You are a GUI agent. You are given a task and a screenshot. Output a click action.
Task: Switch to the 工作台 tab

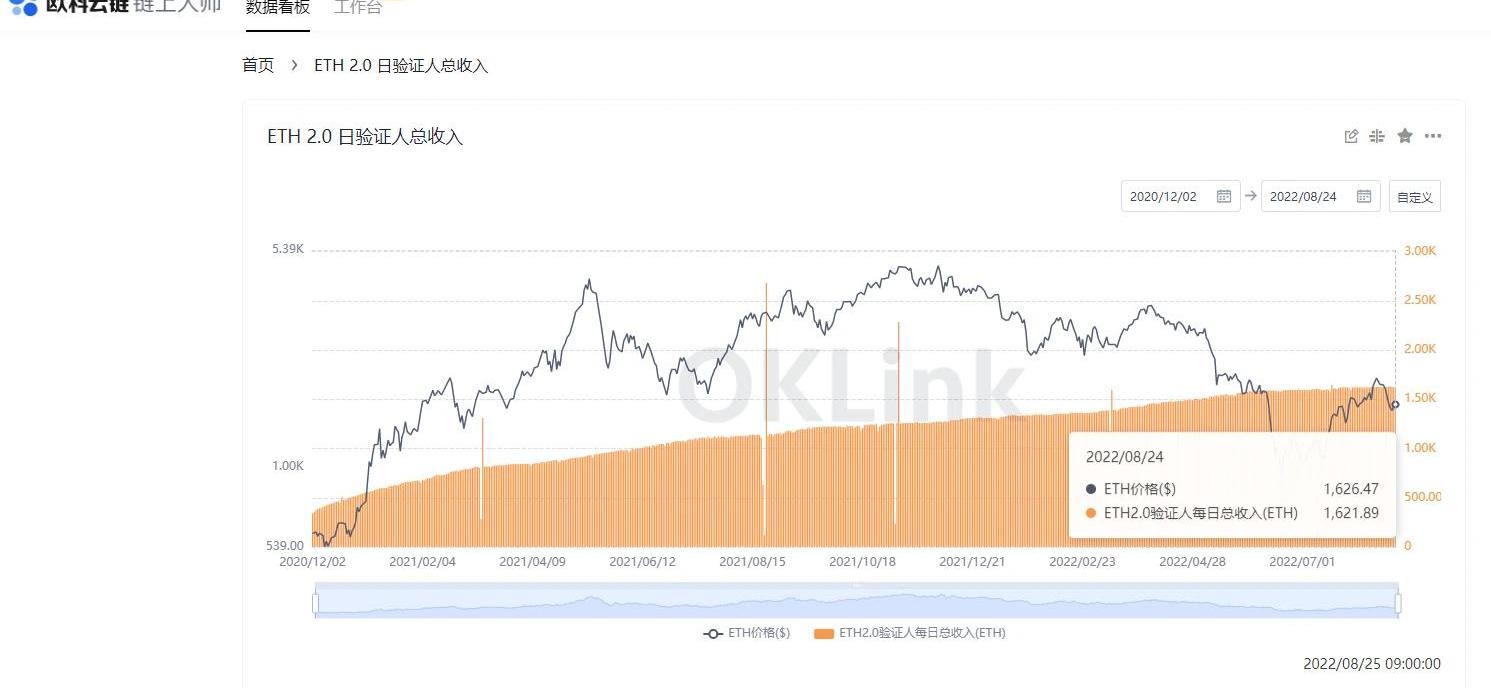[x=358, y=8]
